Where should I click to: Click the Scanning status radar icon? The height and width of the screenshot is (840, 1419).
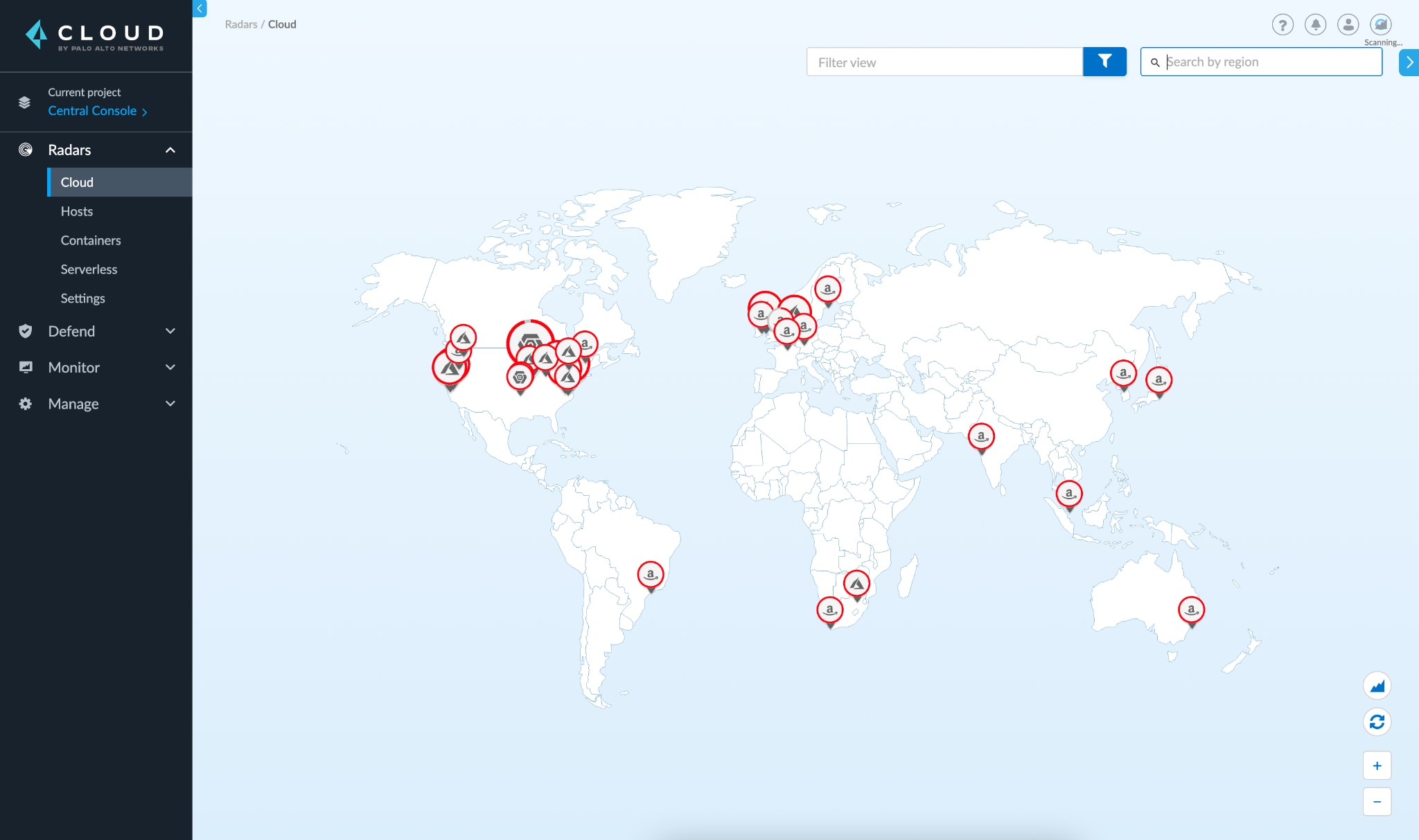1380,25
